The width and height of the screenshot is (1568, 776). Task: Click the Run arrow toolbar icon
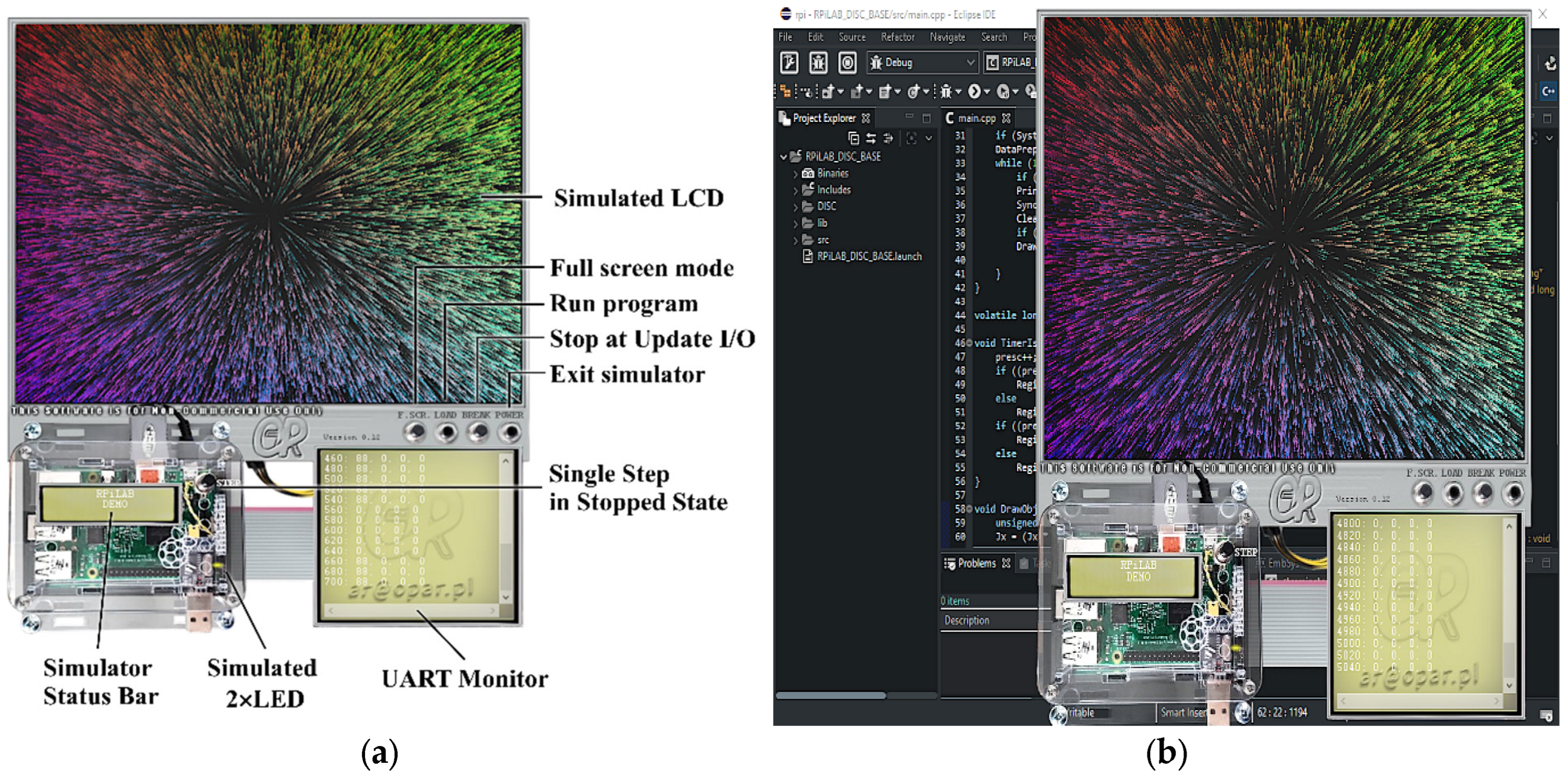point(975,91)
